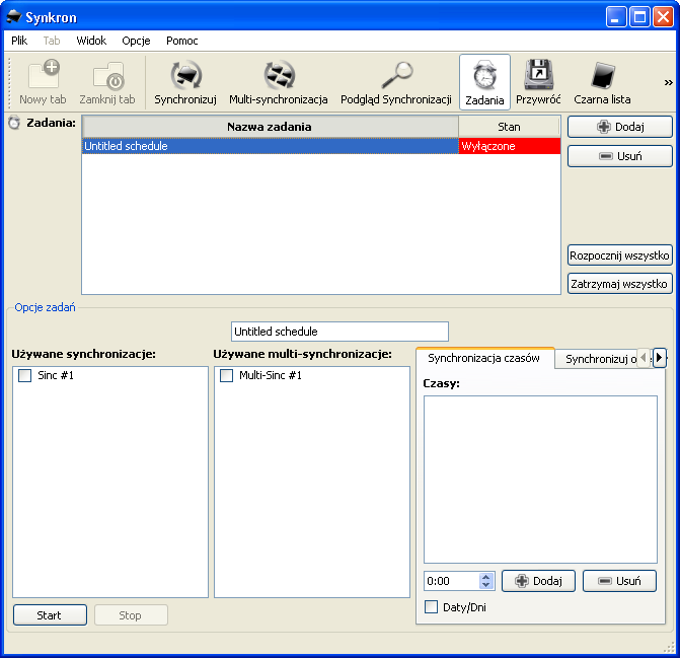The height and width of the screenshot is (658, 680).
Task: Open the Opcje menu
Action: pyautogui.click(x=136, y=41)
